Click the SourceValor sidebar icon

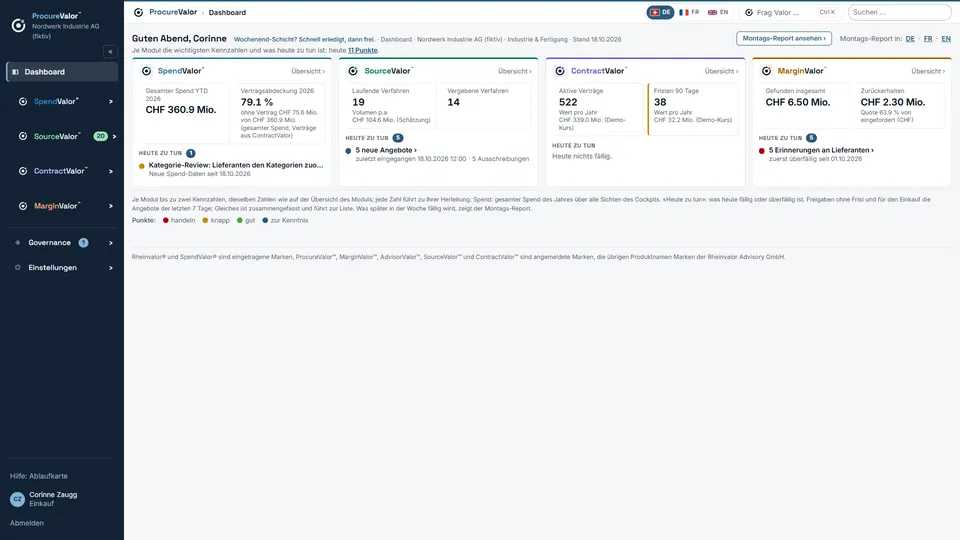[x=23, y=137]
